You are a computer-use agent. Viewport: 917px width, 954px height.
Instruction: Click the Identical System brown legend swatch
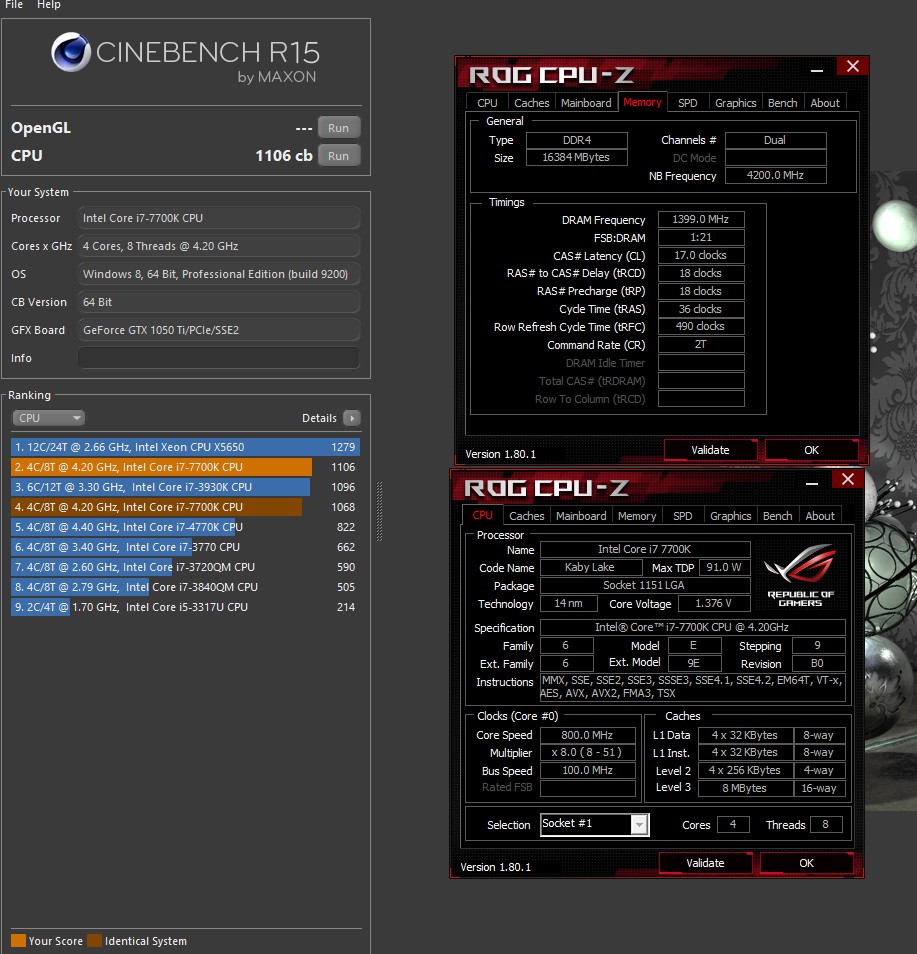point(94,940)
